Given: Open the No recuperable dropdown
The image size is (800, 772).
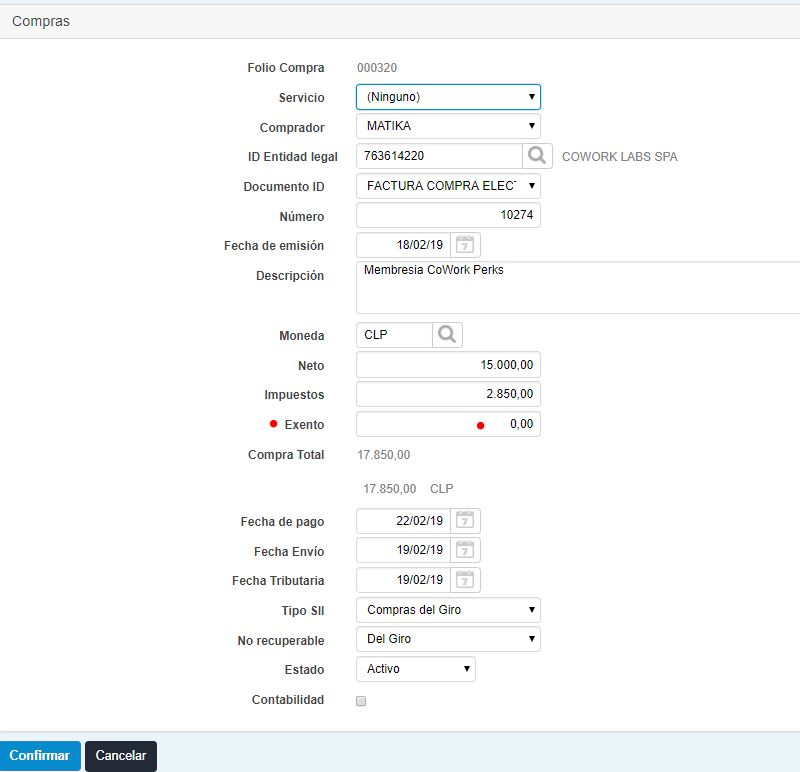Looking at the screenshot, I should point(448,639).
